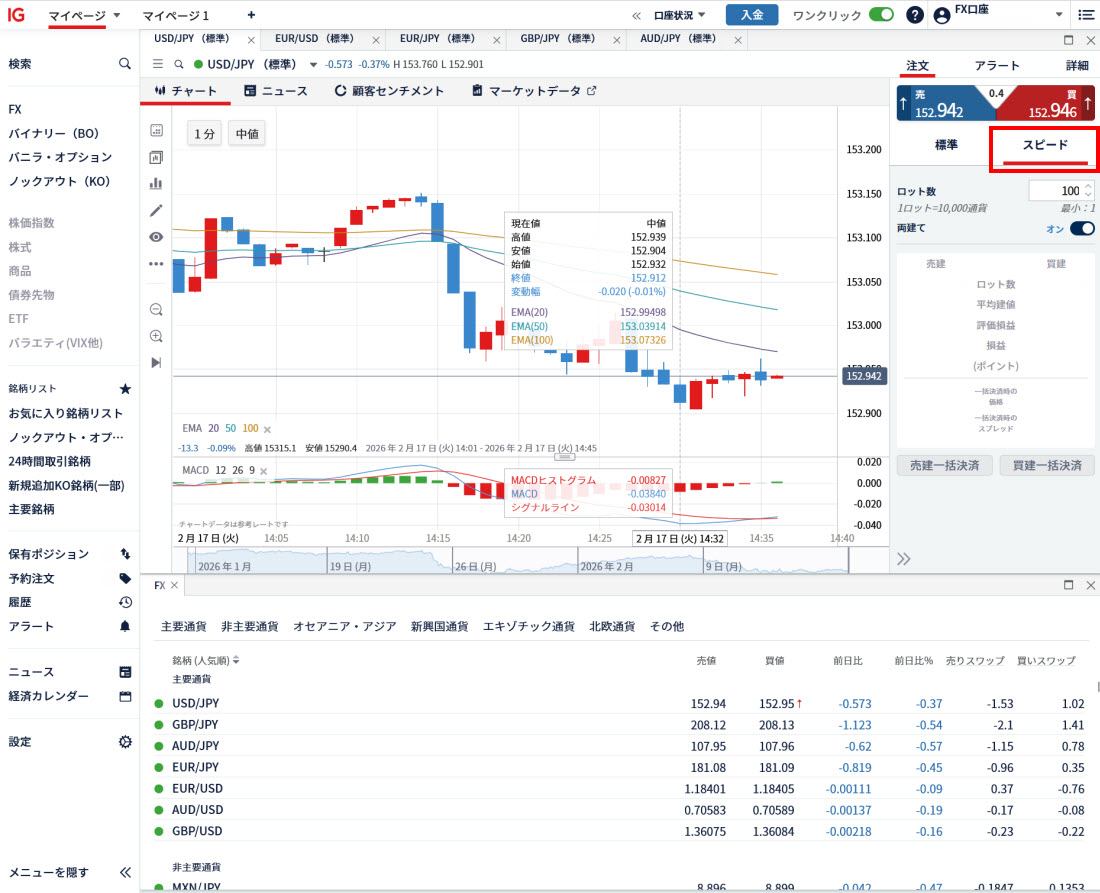Click the 入金 deposit button
The image size is (1100, 893).
752,15
